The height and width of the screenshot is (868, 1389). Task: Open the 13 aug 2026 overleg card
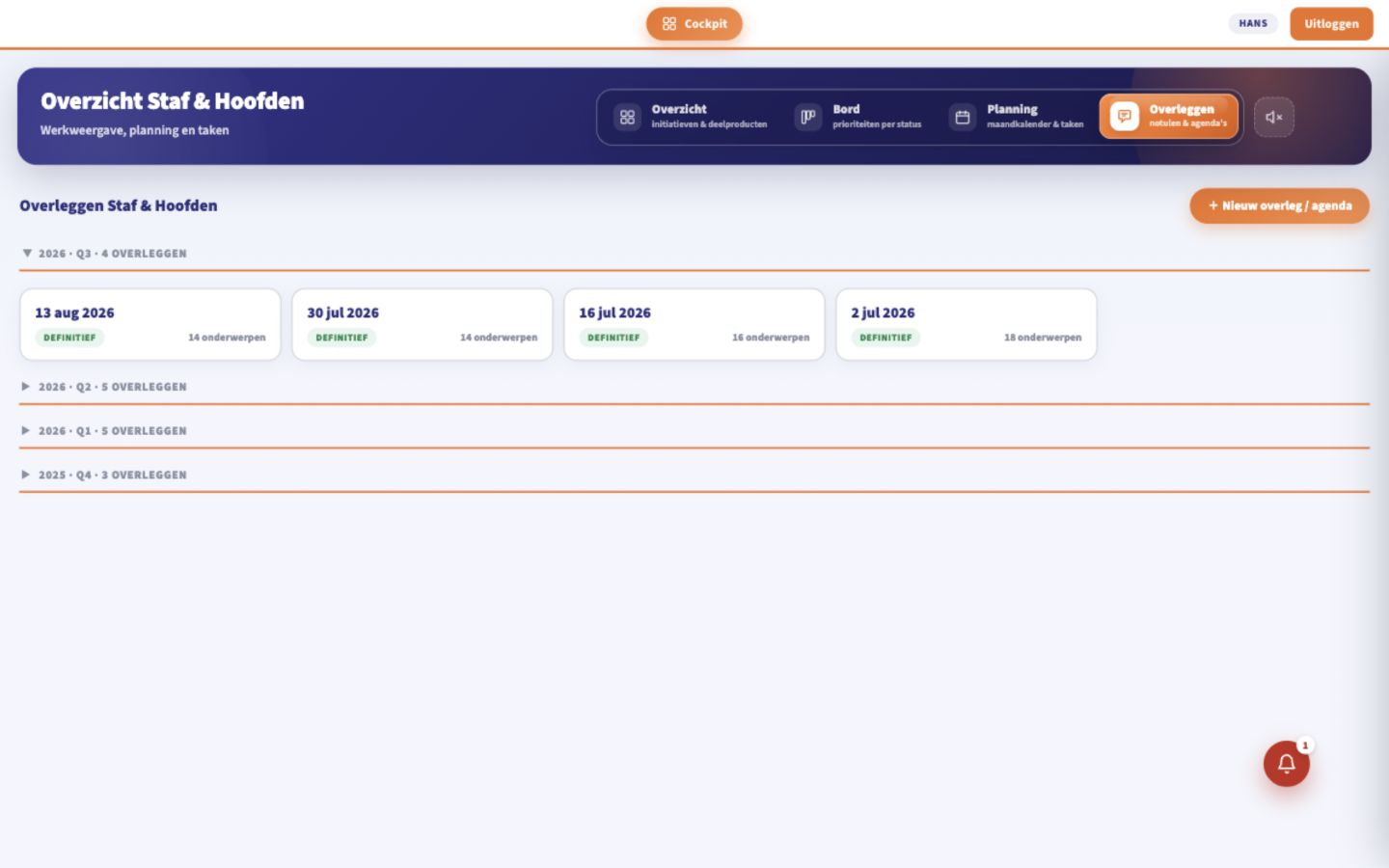[x=150, y=325]
